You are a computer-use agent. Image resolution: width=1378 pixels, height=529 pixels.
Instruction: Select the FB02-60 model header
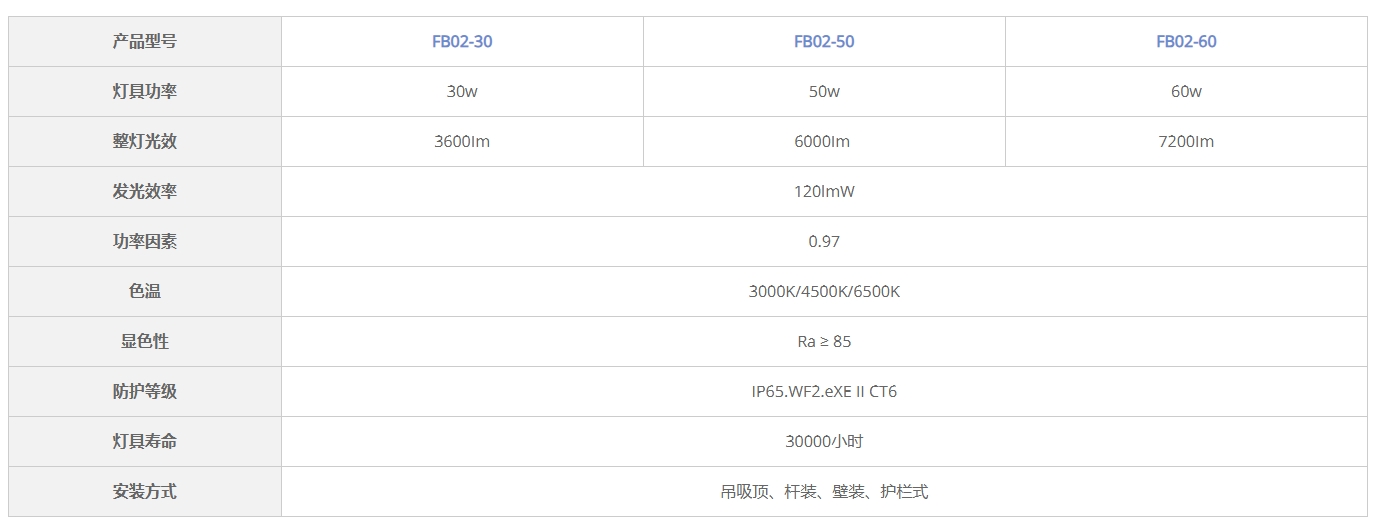(x=1186, y=42)
